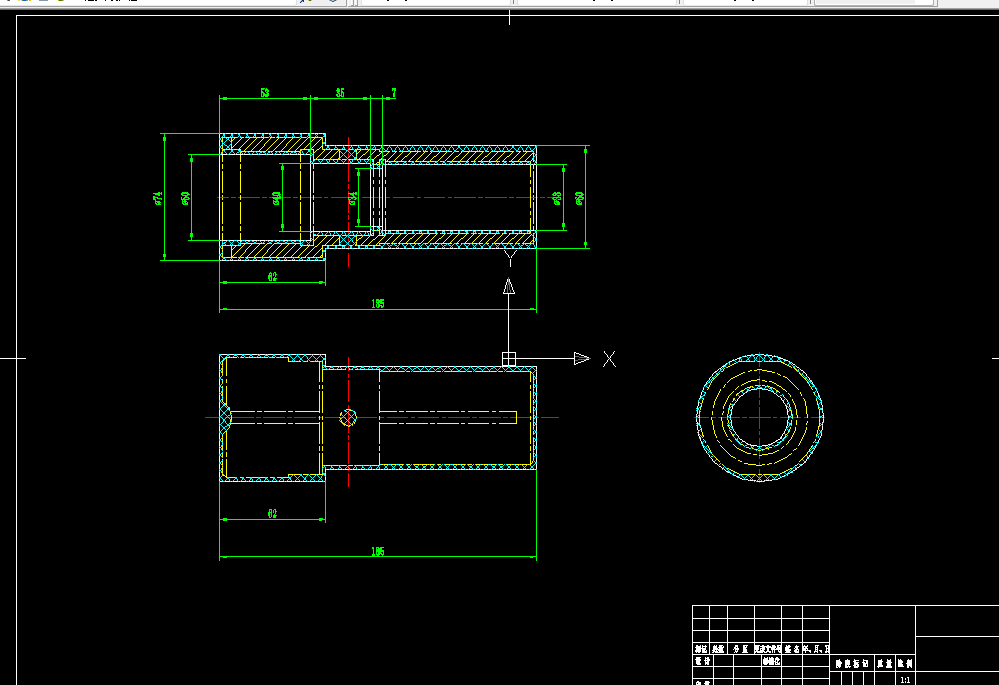Select the 35 dimension text
This screenshot has width=999, height=685.
pyautogui.click(x=340, y=92)
